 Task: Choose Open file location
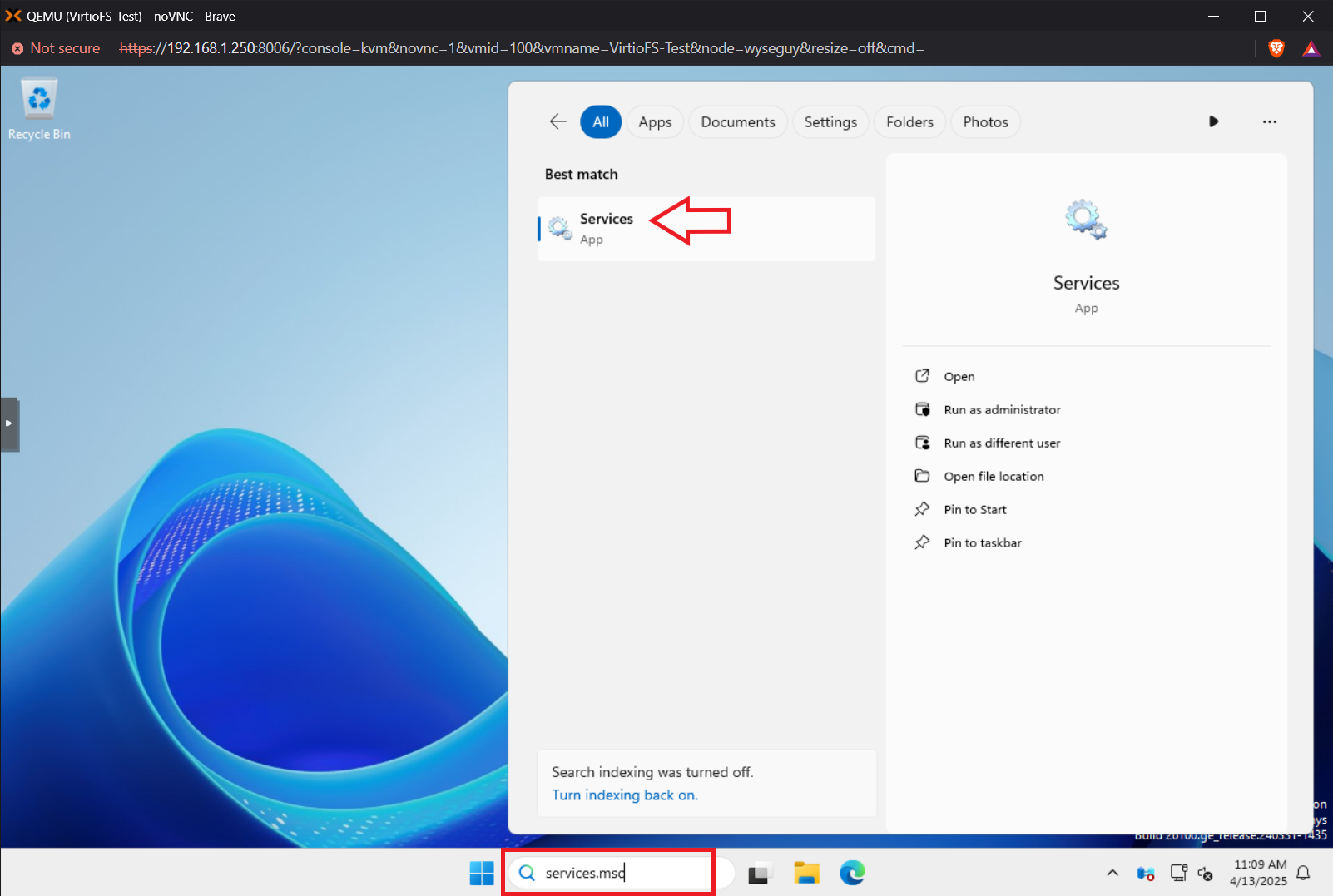pyautogui.click(x=994, y=476)
